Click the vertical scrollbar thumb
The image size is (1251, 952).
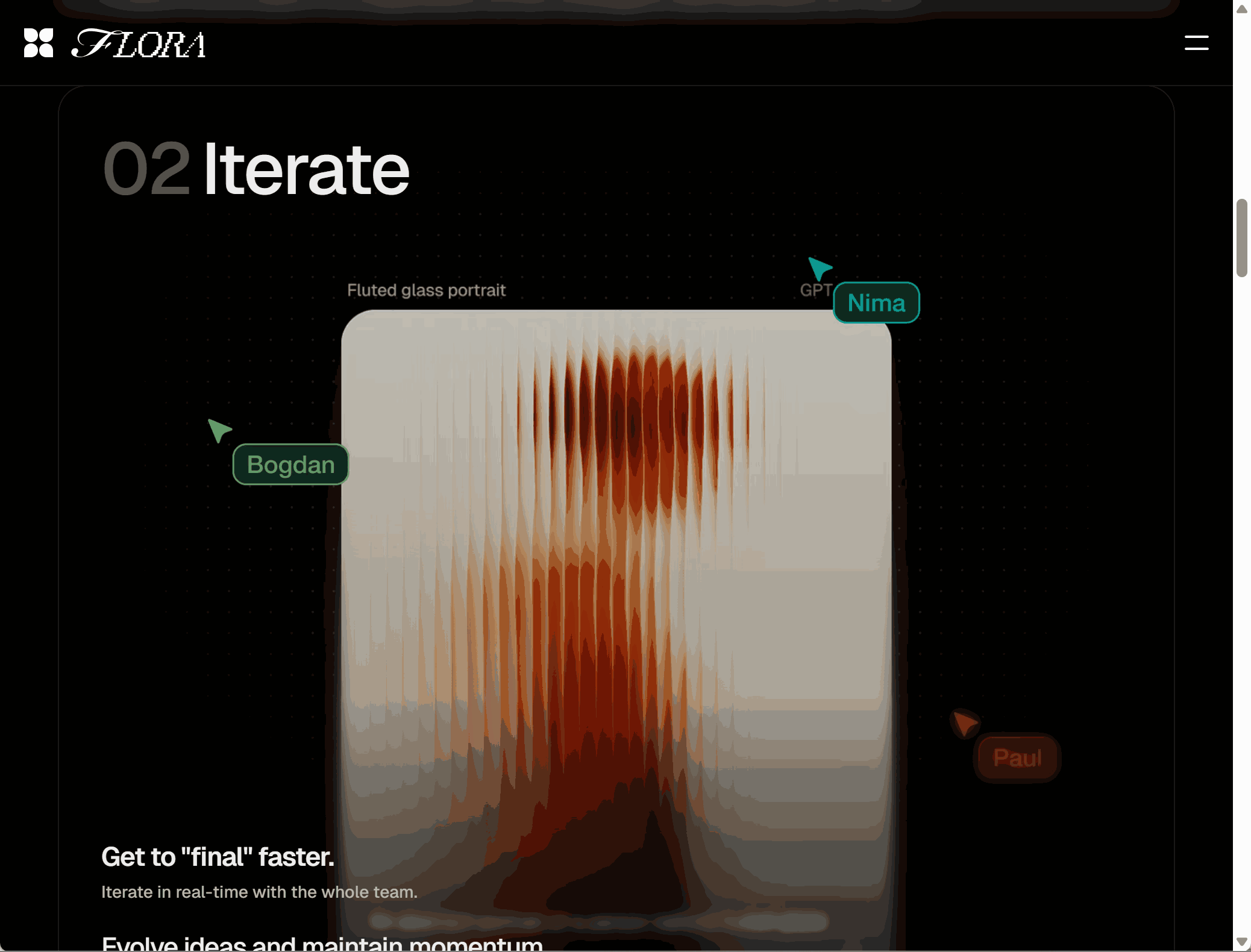click(1241, 238)
